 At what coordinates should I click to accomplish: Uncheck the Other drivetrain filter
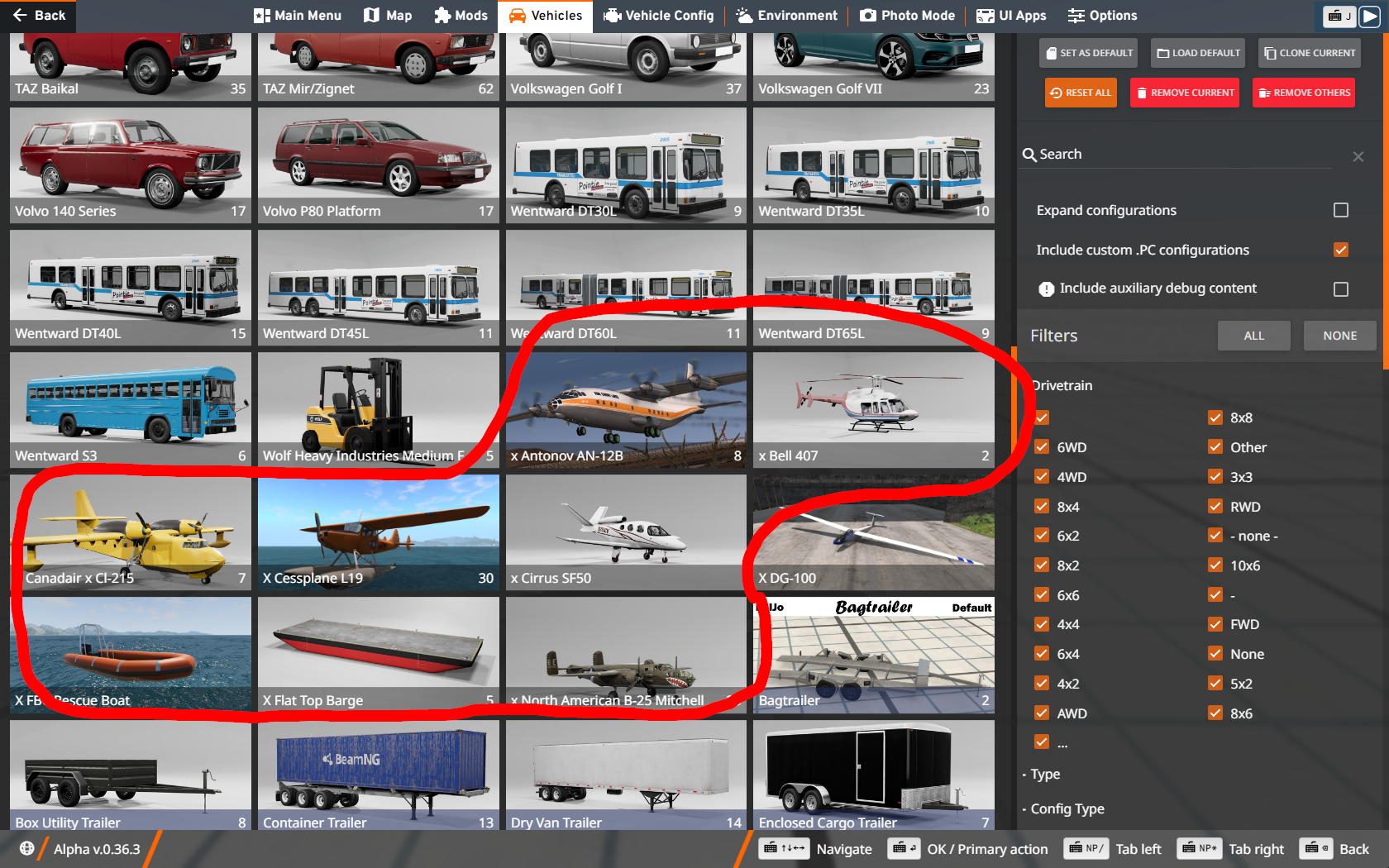coord(1215,447)
